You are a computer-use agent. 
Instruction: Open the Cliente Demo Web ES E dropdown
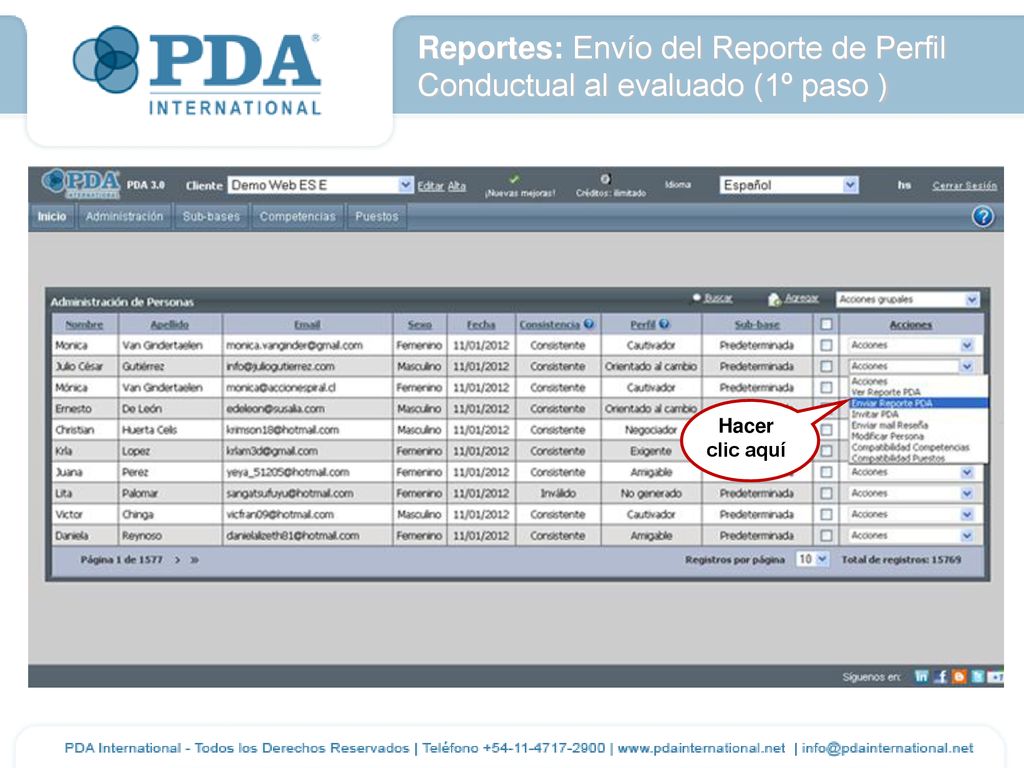pos(321,185)
